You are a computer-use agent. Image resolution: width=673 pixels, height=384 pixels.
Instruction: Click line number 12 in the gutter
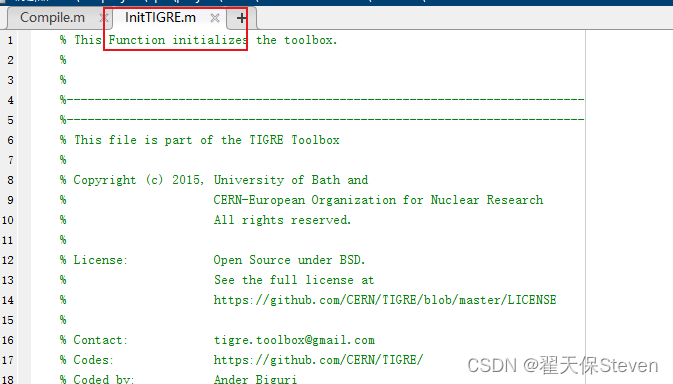[x=8, y=260]
